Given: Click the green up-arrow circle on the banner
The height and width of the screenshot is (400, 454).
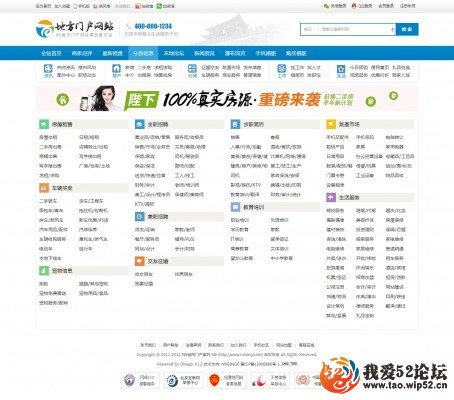Looking at the screenshot, I should click(63, 99).
